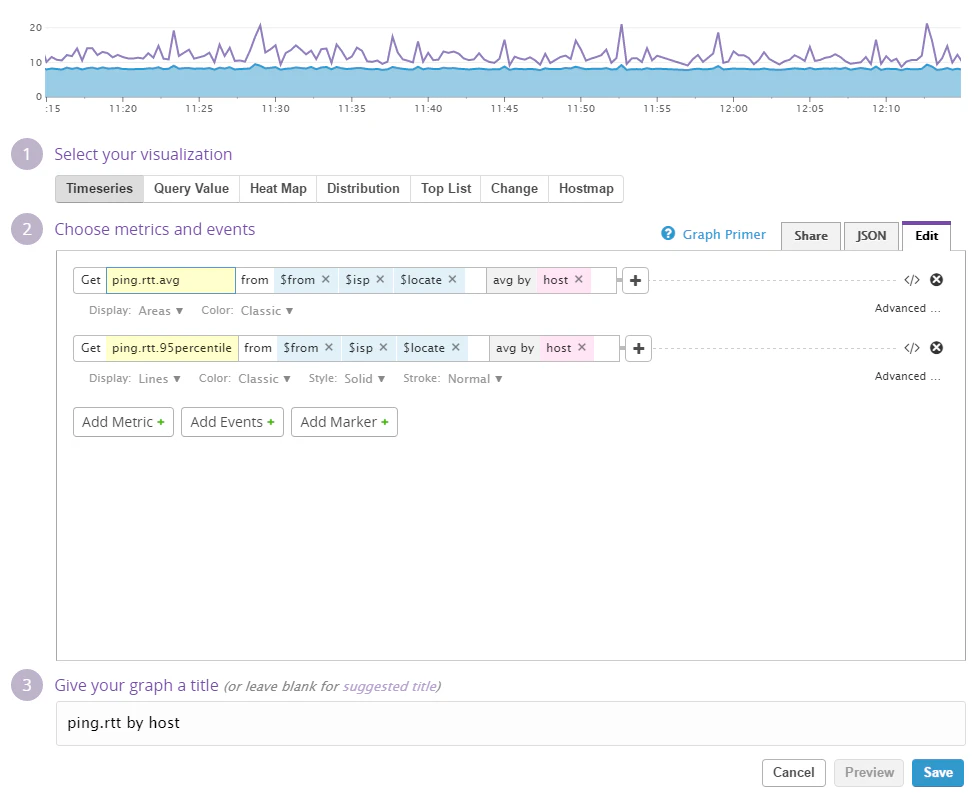Remove host grouping in 95percentile query
Screen dimensions: 976x794
point(582,347)
